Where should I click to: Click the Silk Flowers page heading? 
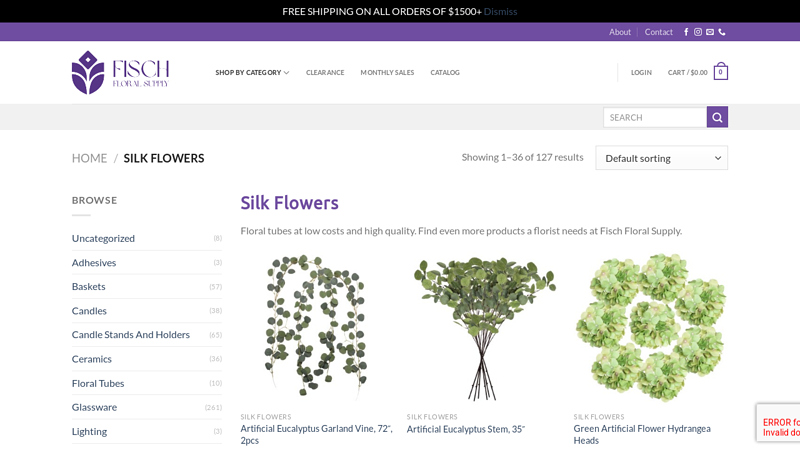[289, 203]
